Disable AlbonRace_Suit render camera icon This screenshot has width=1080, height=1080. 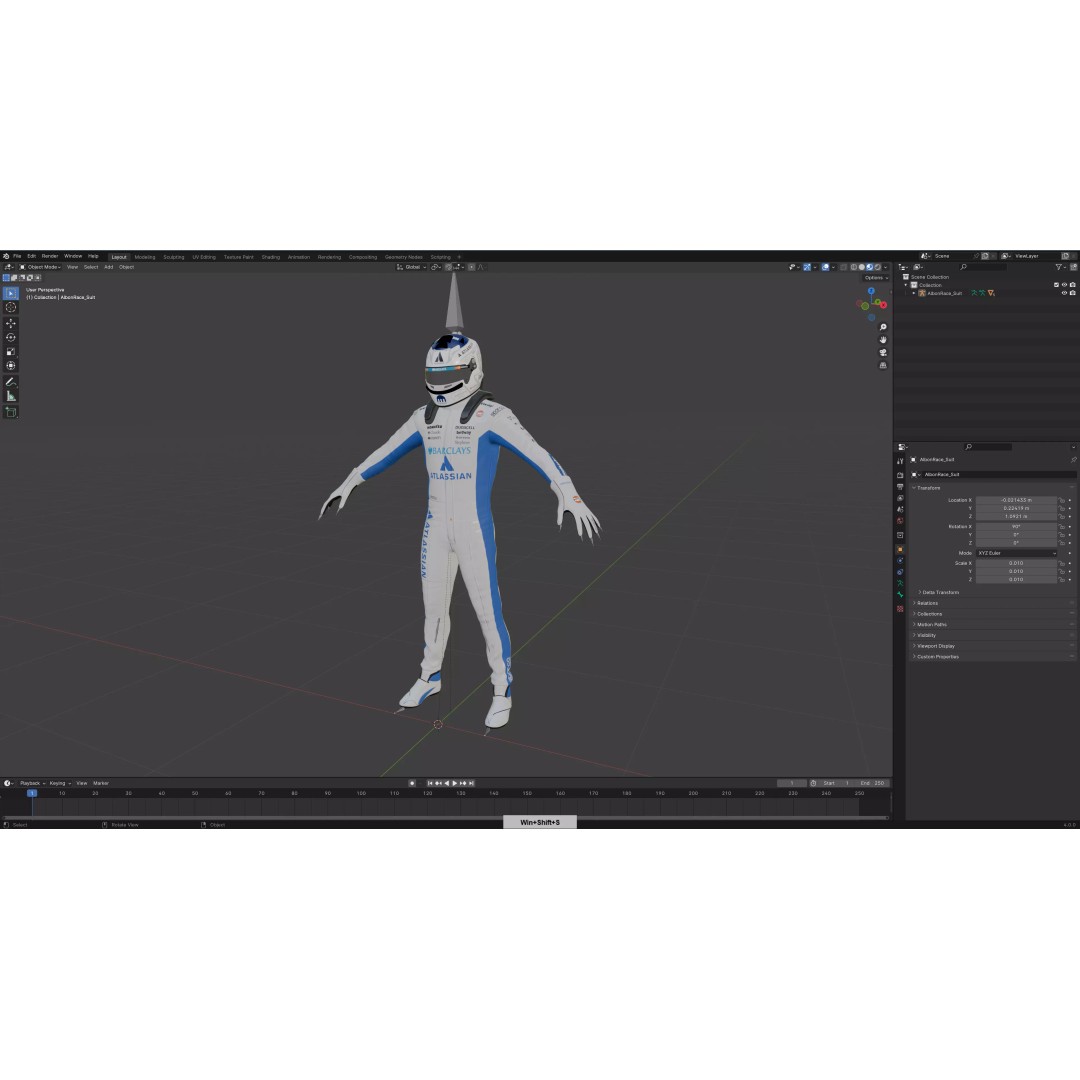1072,293
